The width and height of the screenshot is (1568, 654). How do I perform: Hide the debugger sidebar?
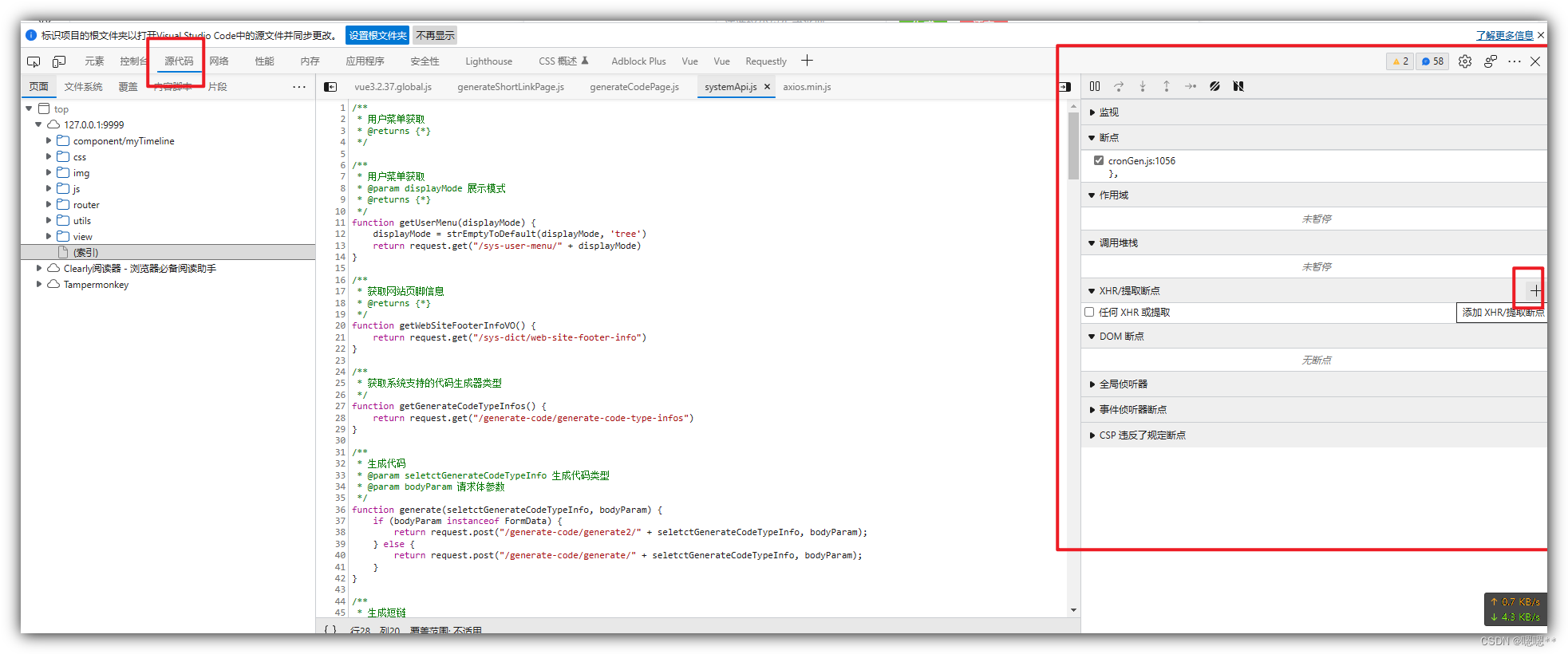click(1064, 87)
